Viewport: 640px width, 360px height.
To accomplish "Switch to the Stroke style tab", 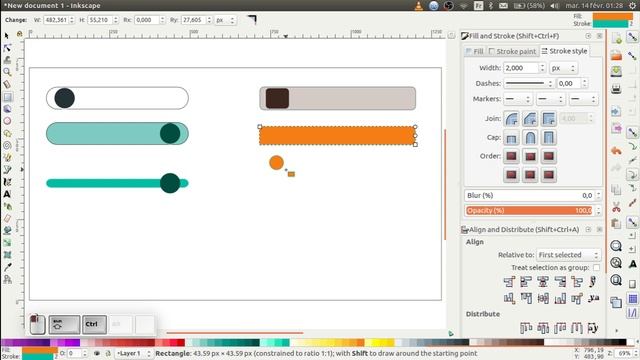I will pyautogui.click(x=564, y=51).
